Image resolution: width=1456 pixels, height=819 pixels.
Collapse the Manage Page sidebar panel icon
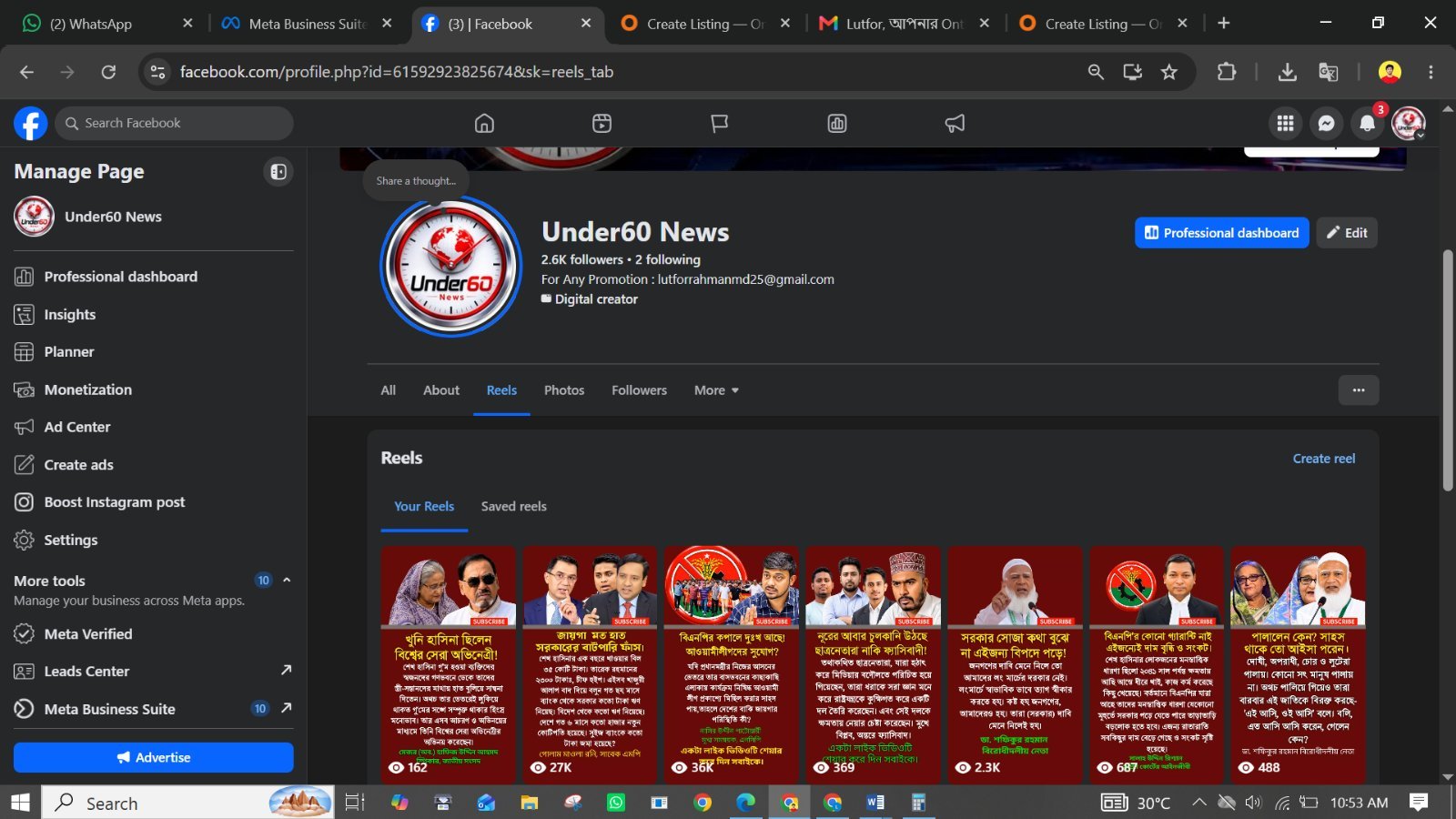[x=278, y=171]
